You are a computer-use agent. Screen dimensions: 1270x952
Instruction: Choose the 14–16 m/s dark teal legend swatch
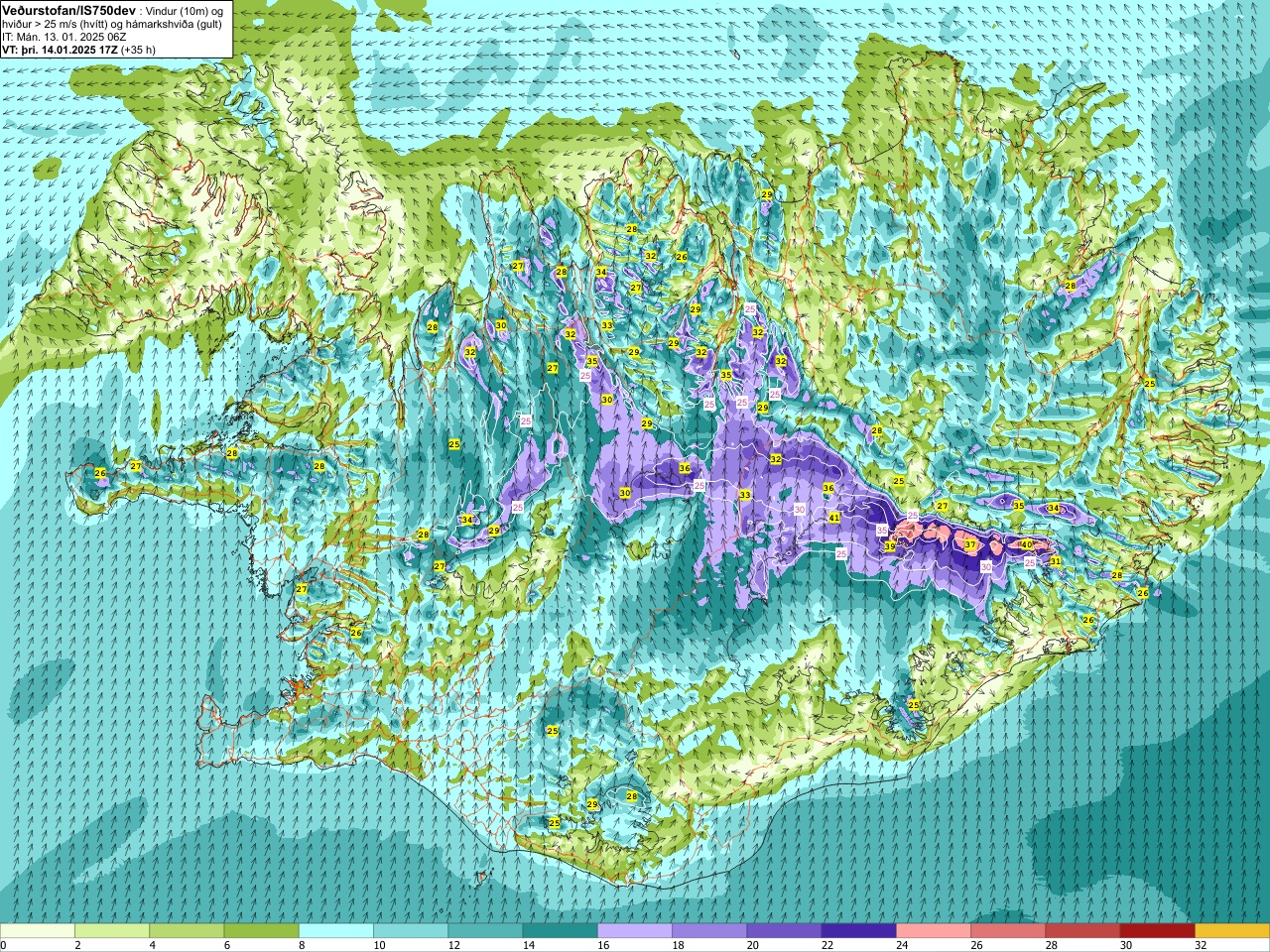tap(560, 931)
